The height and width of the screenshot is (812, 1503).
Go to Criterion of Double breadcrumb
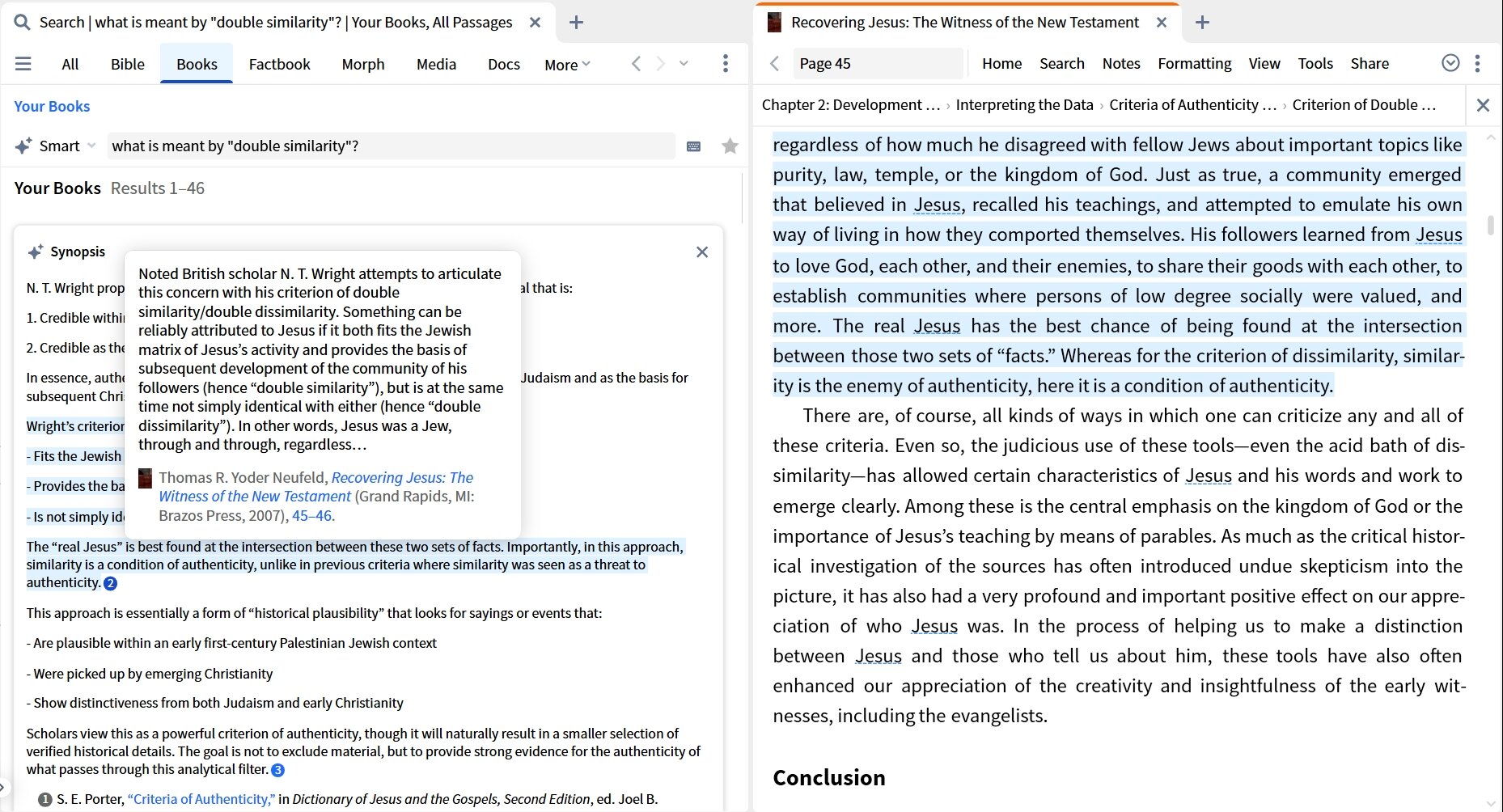[x=1364, y=105]
